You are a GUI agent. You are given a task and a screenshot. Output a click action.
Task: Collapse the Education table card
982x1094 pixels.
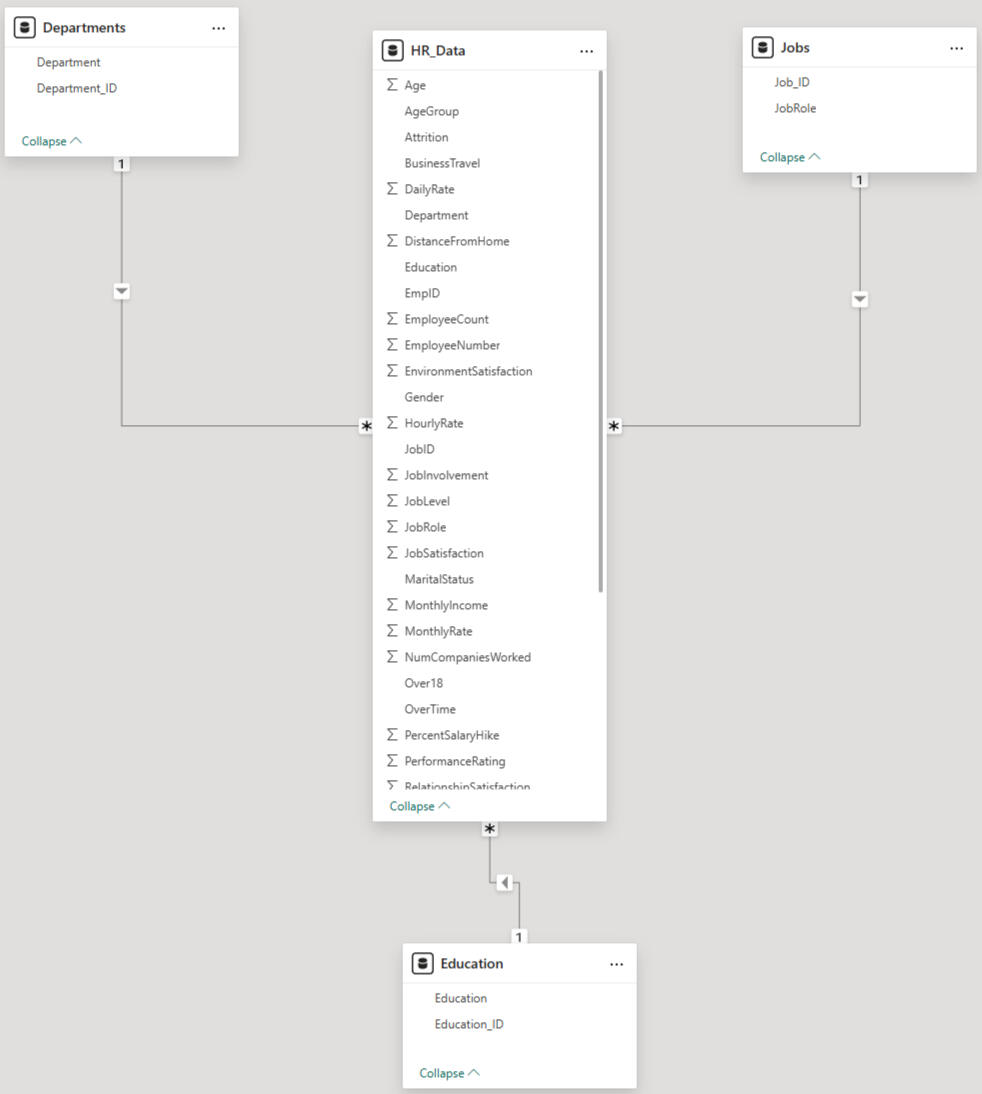449,1073
